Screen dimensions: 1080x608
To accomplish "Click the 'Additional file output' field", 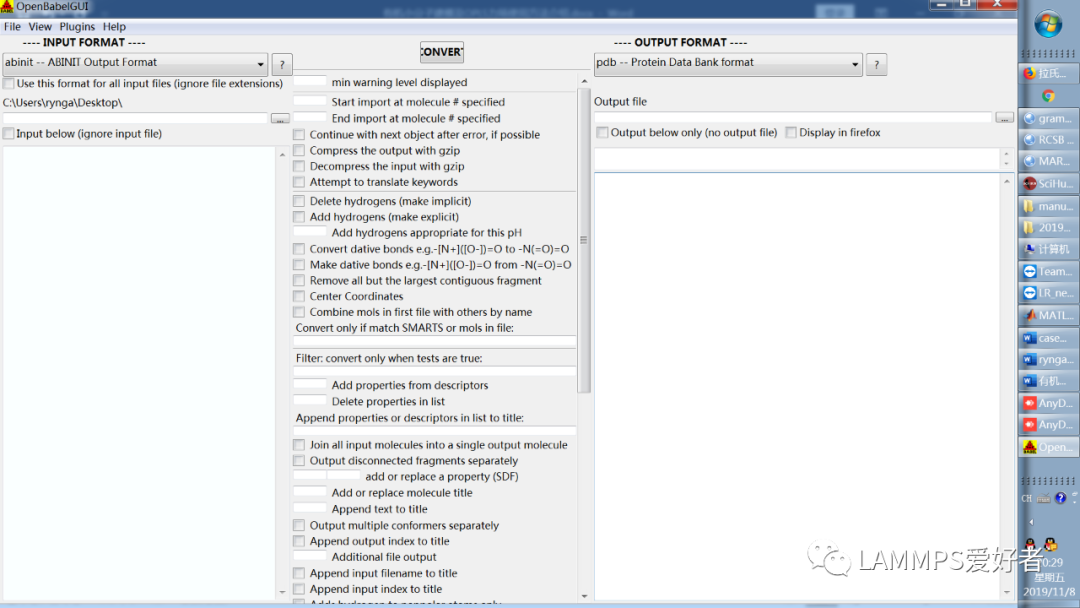I will pos(310,556).
